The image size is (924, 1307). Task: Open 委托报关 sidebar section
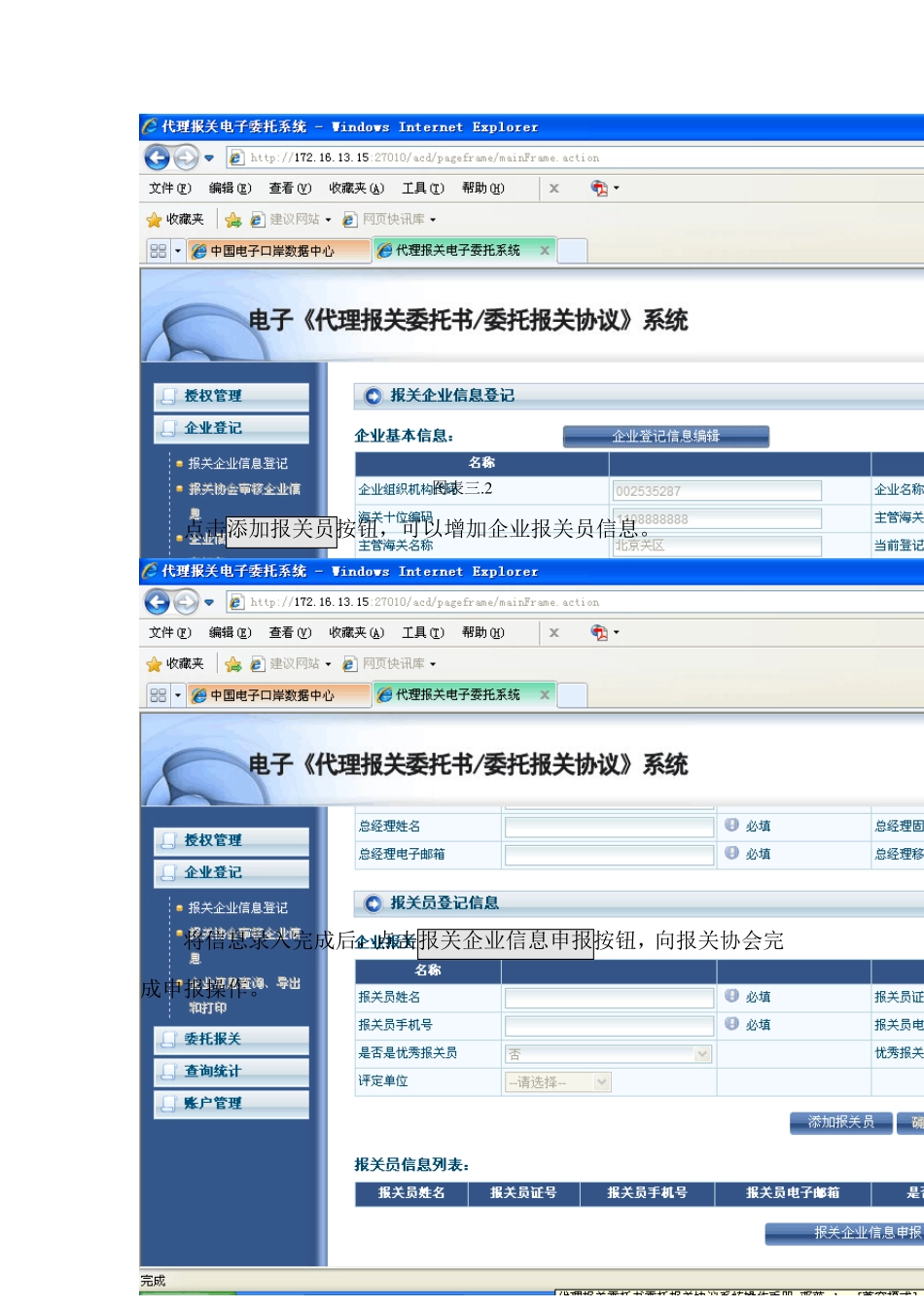point(231,1040)
